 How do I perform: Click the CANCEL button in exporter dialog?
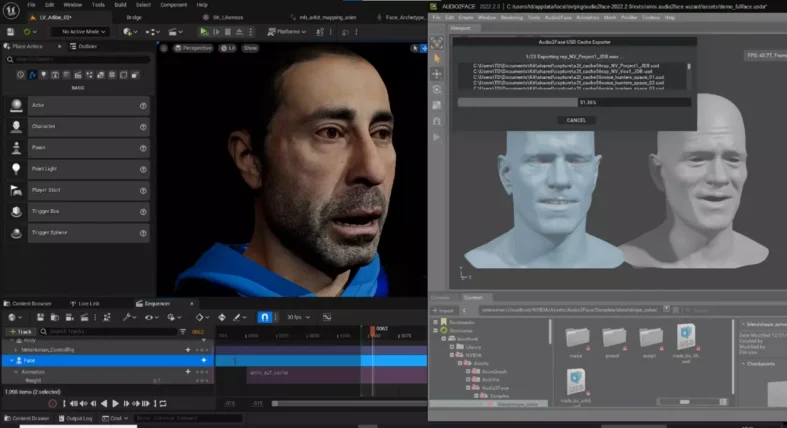575,119
